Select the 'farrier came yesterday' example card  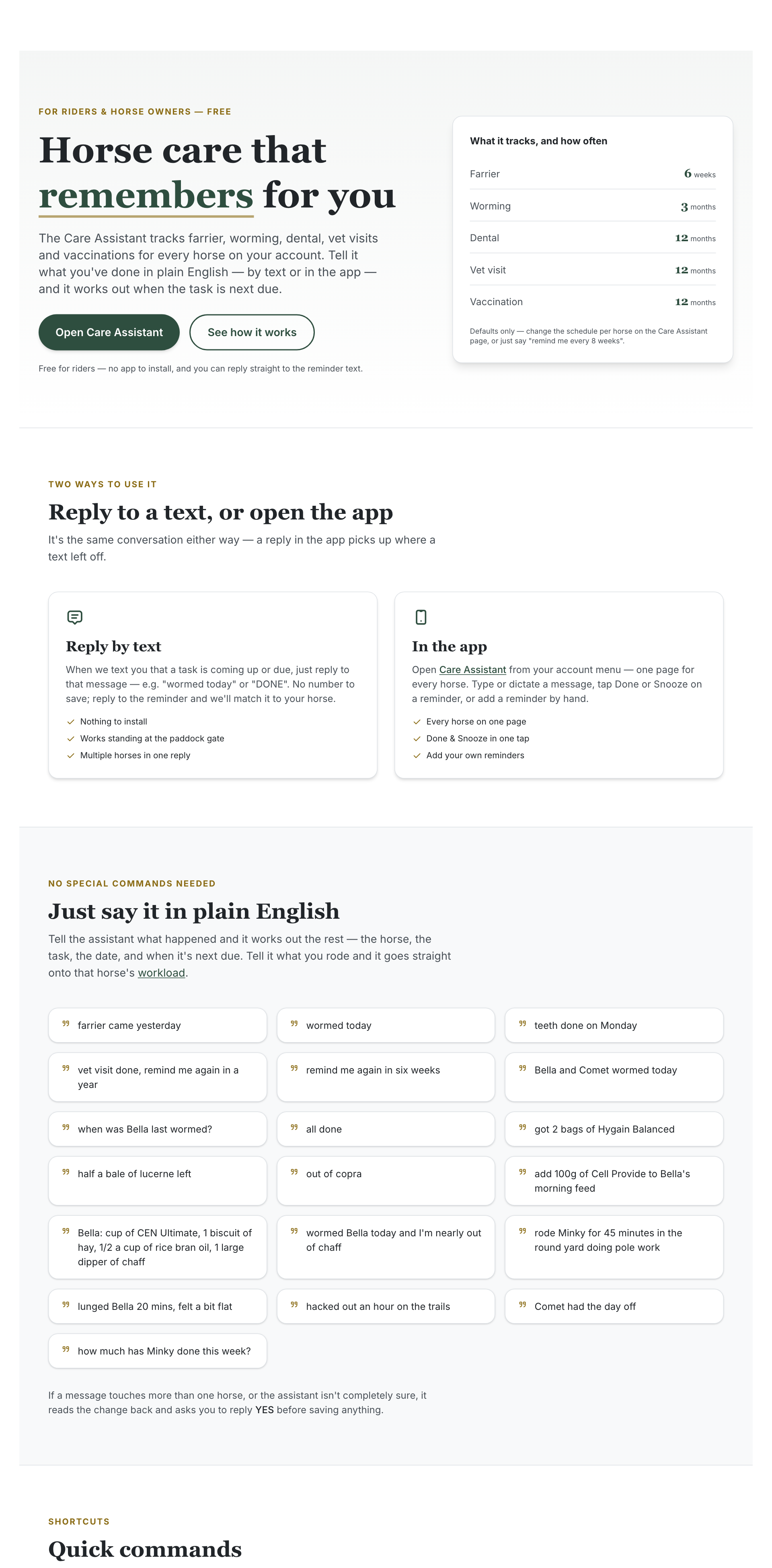coord(158,1026)
